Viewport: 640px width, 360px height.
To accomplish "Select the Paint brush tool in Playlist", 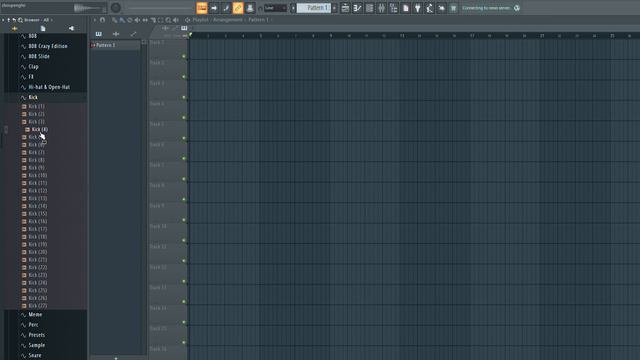I will (x=122, y=20).
